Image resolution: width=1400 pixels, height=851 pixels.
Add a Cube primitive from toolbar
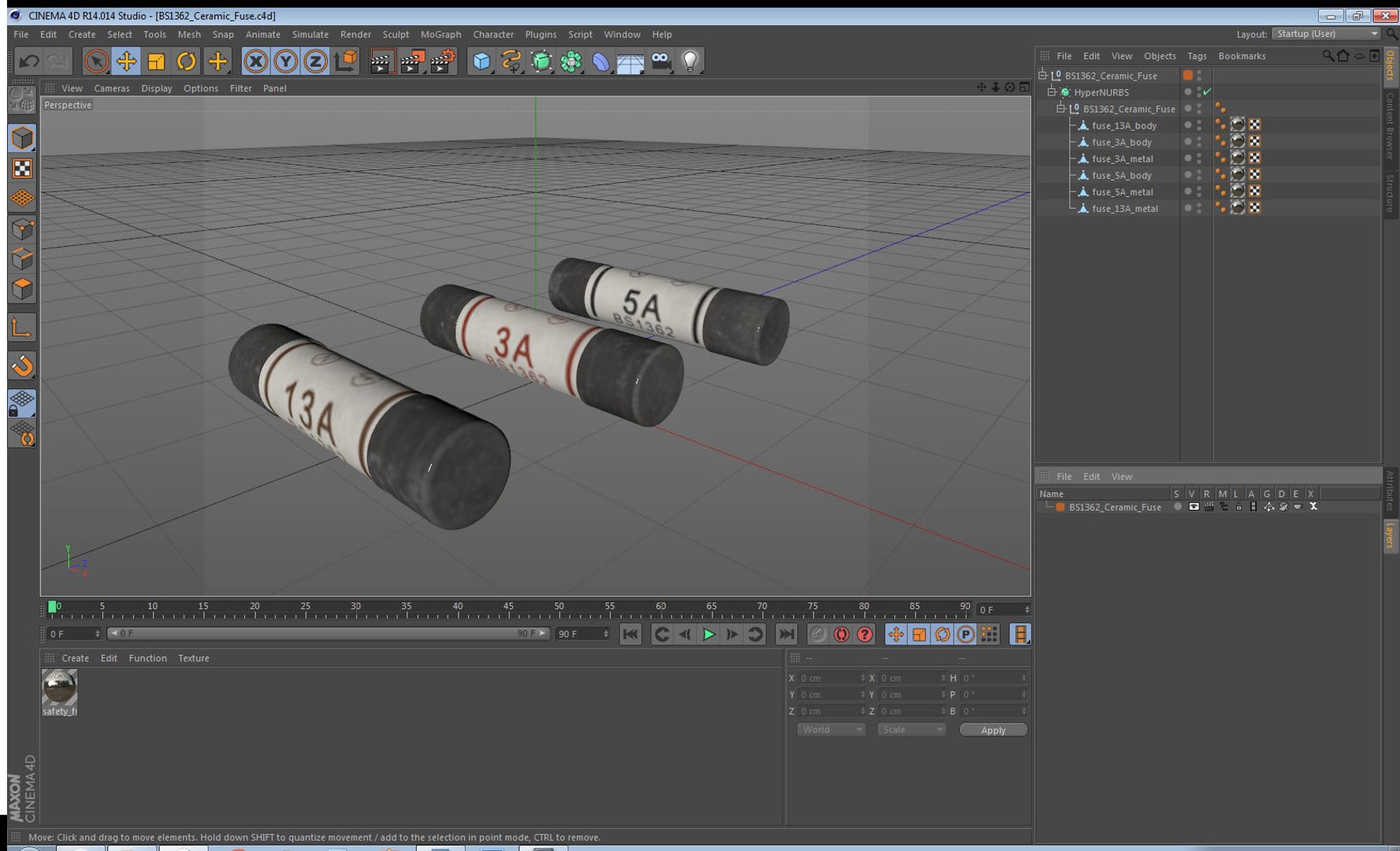pos(481,61)
